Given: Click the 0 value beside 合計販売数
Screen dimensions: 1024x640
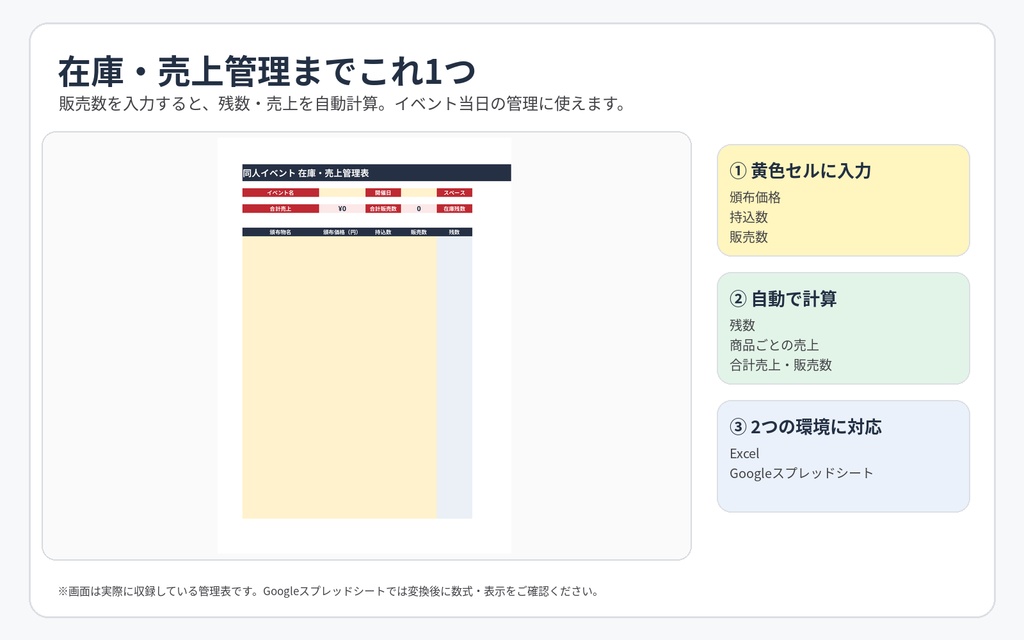Looking at the screenshot, I should coord(419,209).
